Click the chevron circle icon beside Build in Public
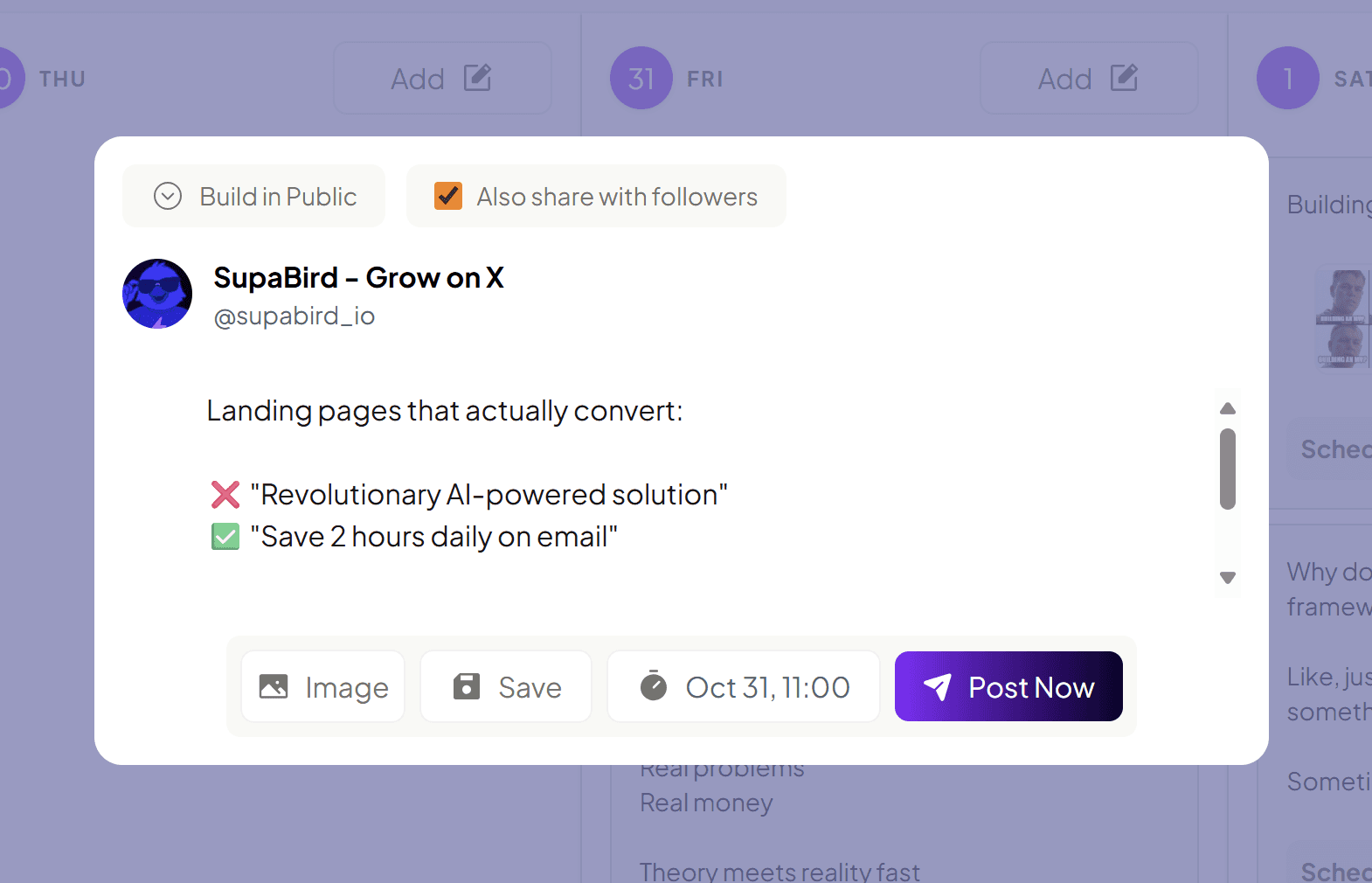Screen dimensions: 1372x883 [x=168, y=196]
